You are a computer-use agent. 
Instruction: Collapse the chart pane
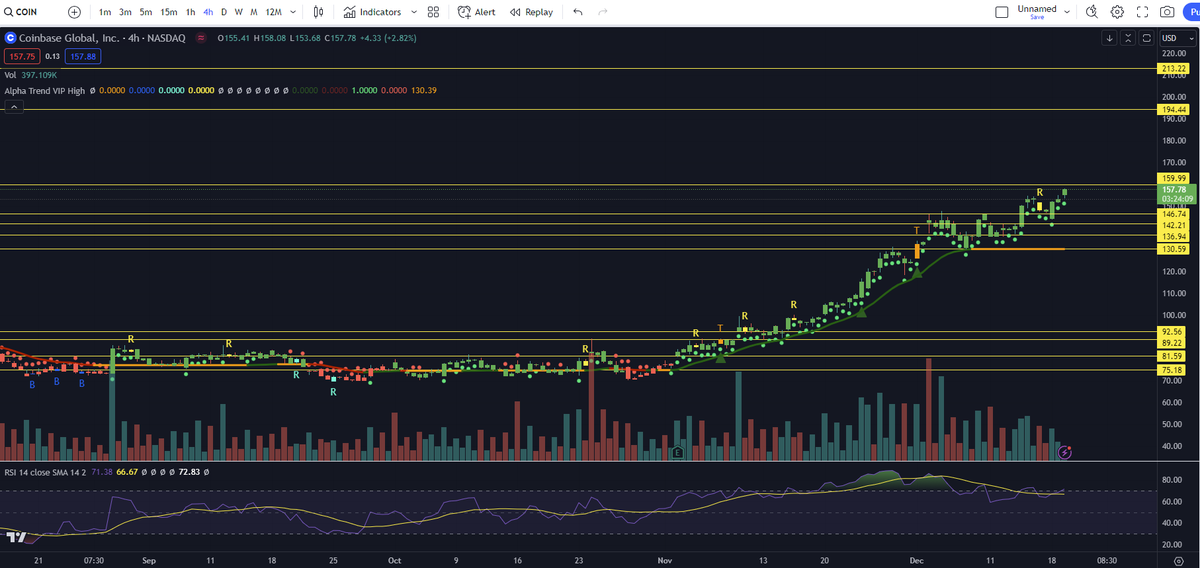pos(1128,38)
